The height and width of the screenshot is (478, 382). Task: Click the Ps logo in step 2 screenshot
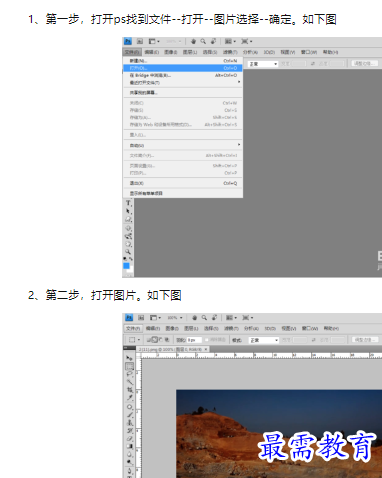tap(129, 318)
